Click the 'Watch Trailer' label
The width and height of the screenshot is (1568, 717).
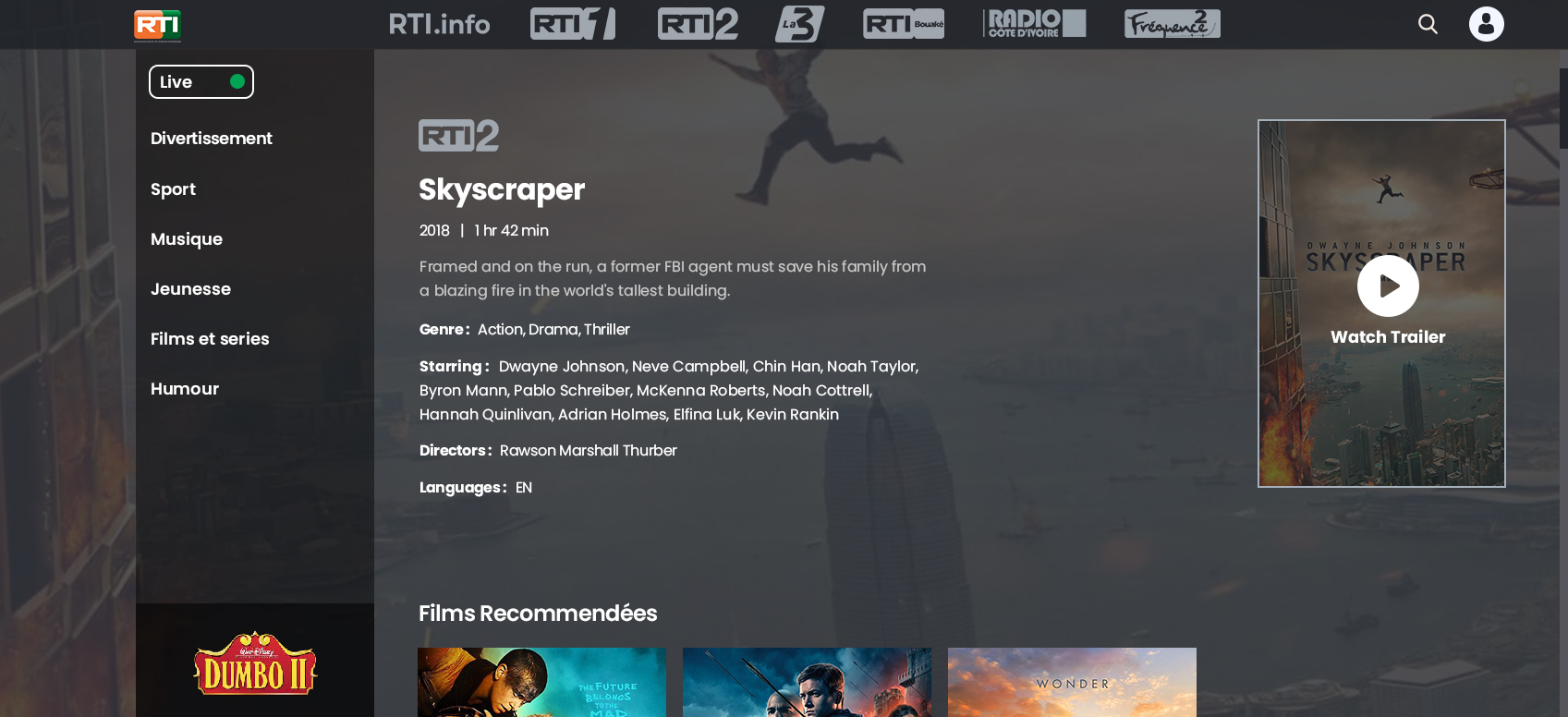pyautogui.click(x=1388, y=337)
